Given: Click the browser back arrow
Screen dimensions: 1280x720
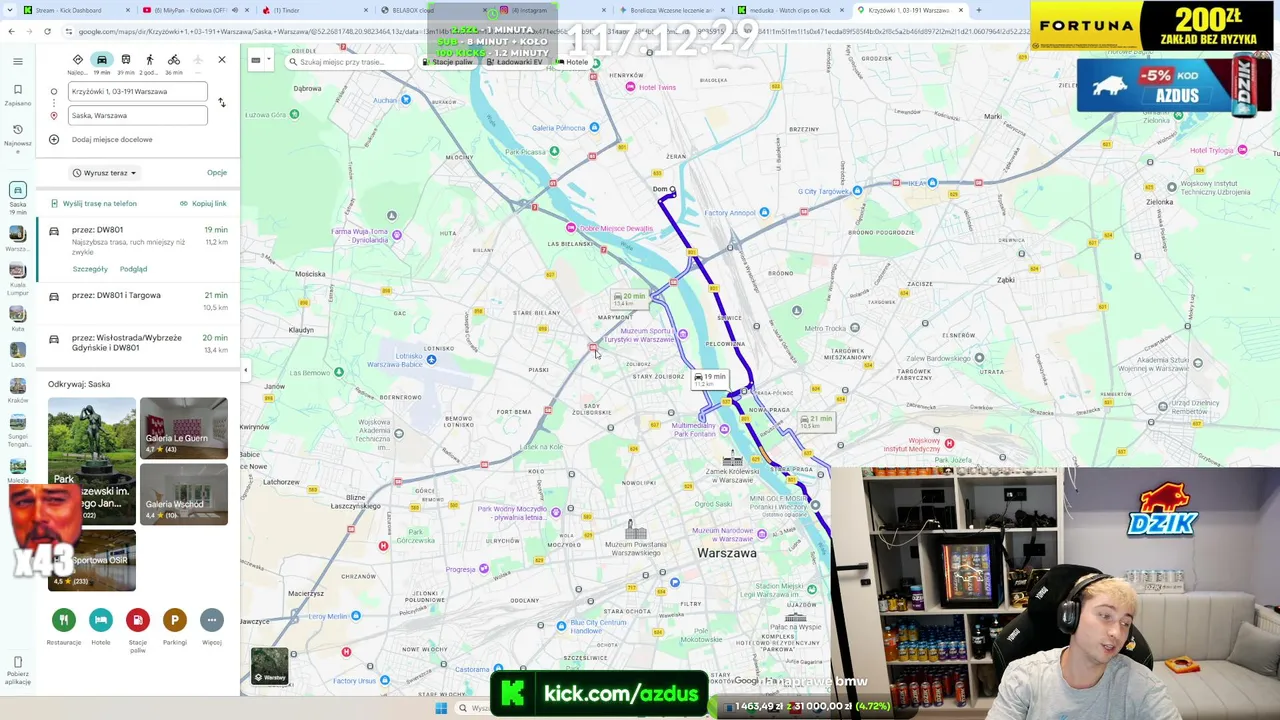Looking at the screenshot, I should (x=11, y=31).
